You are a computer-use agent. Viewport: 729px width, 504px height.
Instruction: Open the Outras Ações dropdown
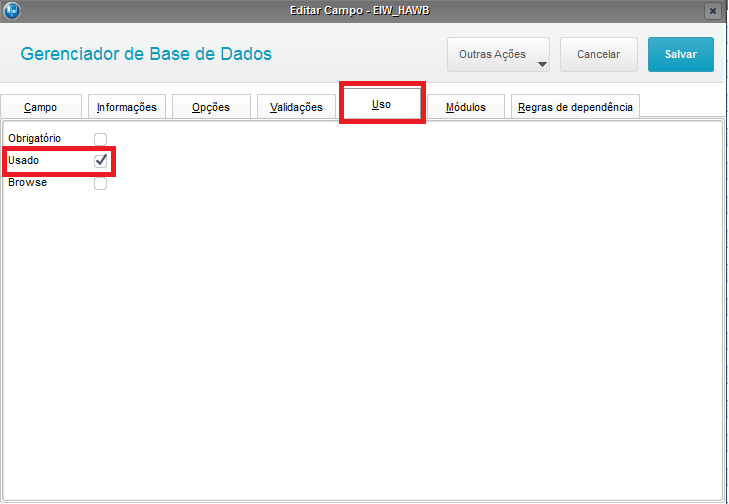pos(498,54)
